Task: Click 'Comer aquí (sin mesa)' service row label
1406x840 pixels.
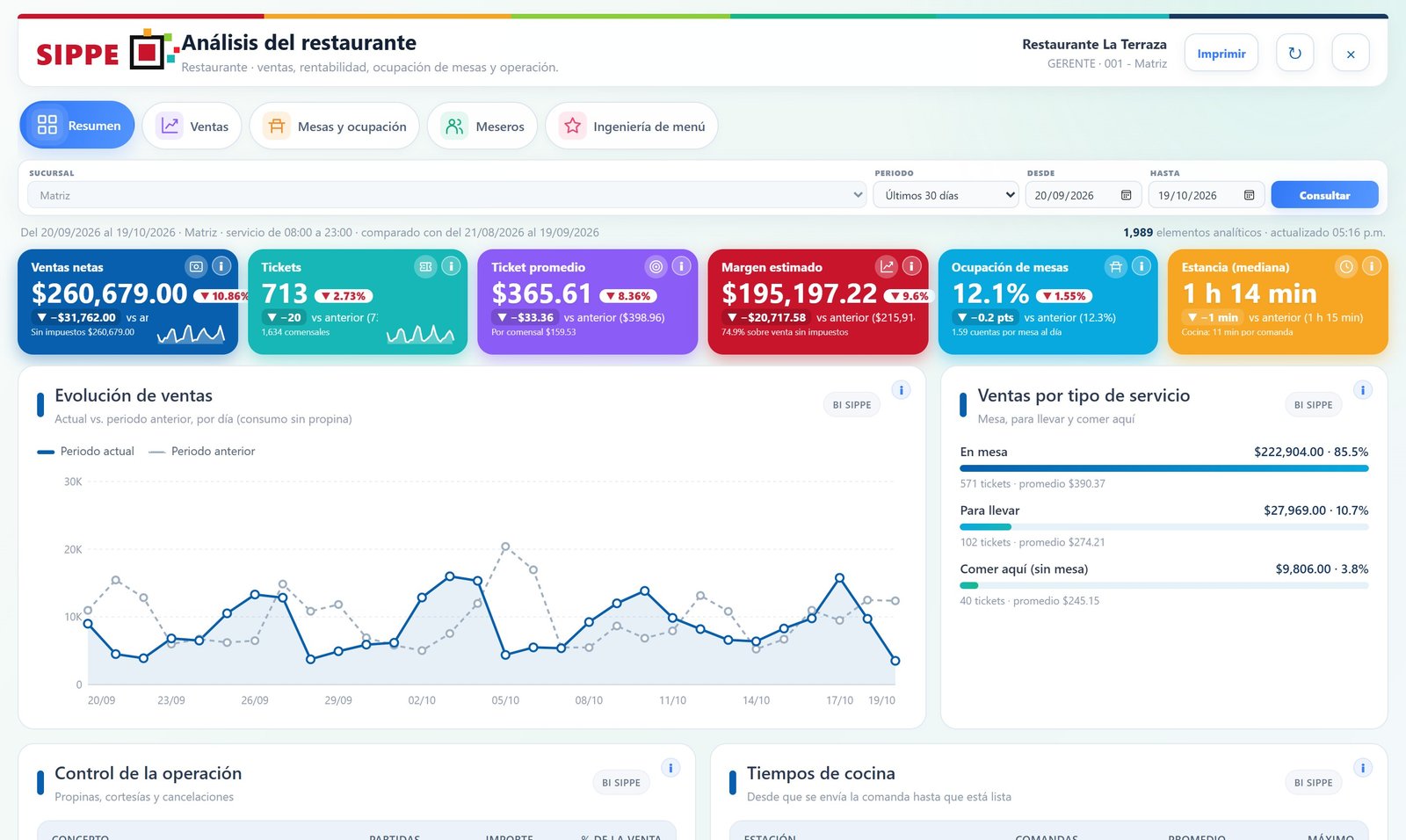Action: pos(1024,569)
